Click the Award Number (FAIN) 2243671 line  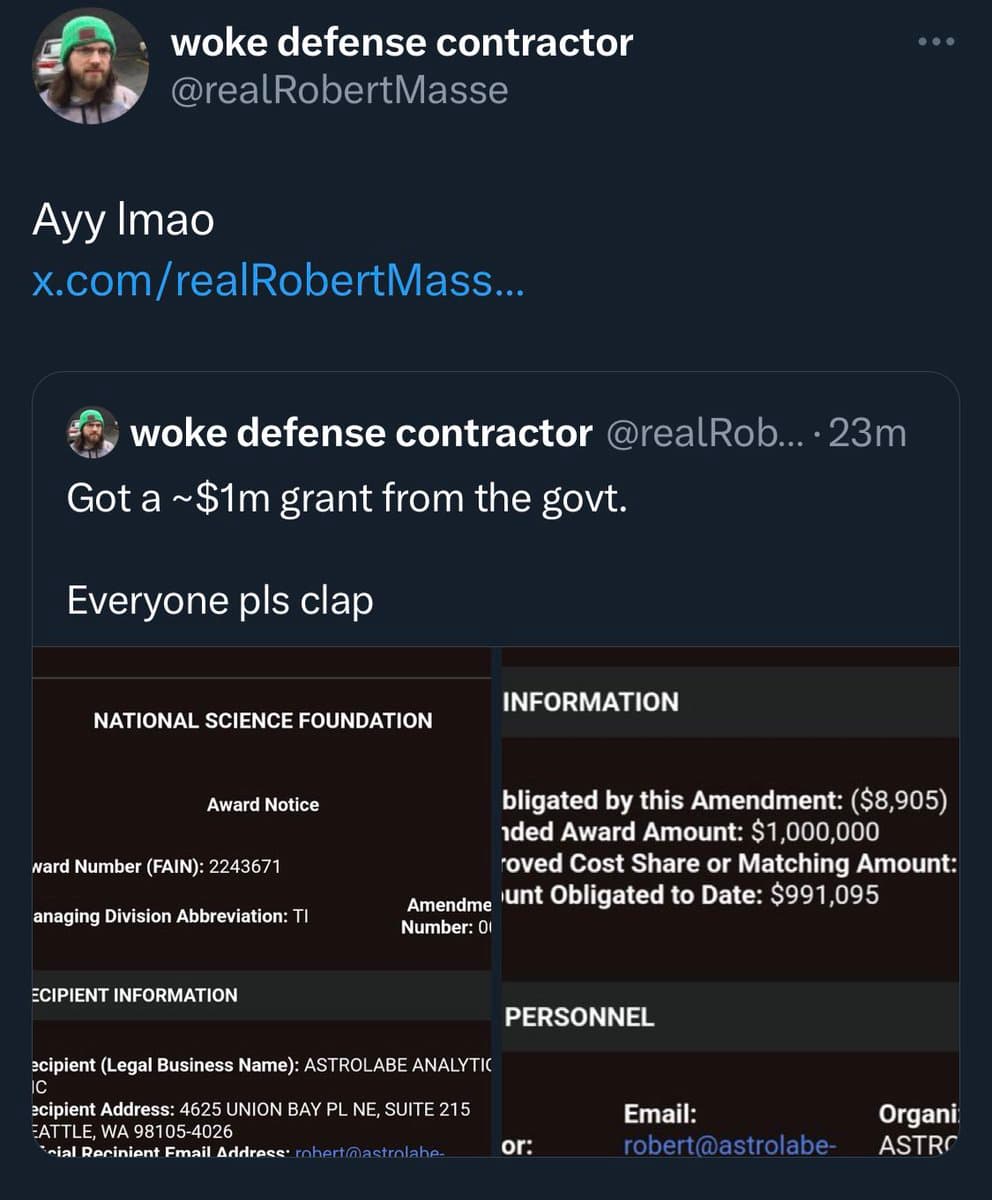coord(157,866)
